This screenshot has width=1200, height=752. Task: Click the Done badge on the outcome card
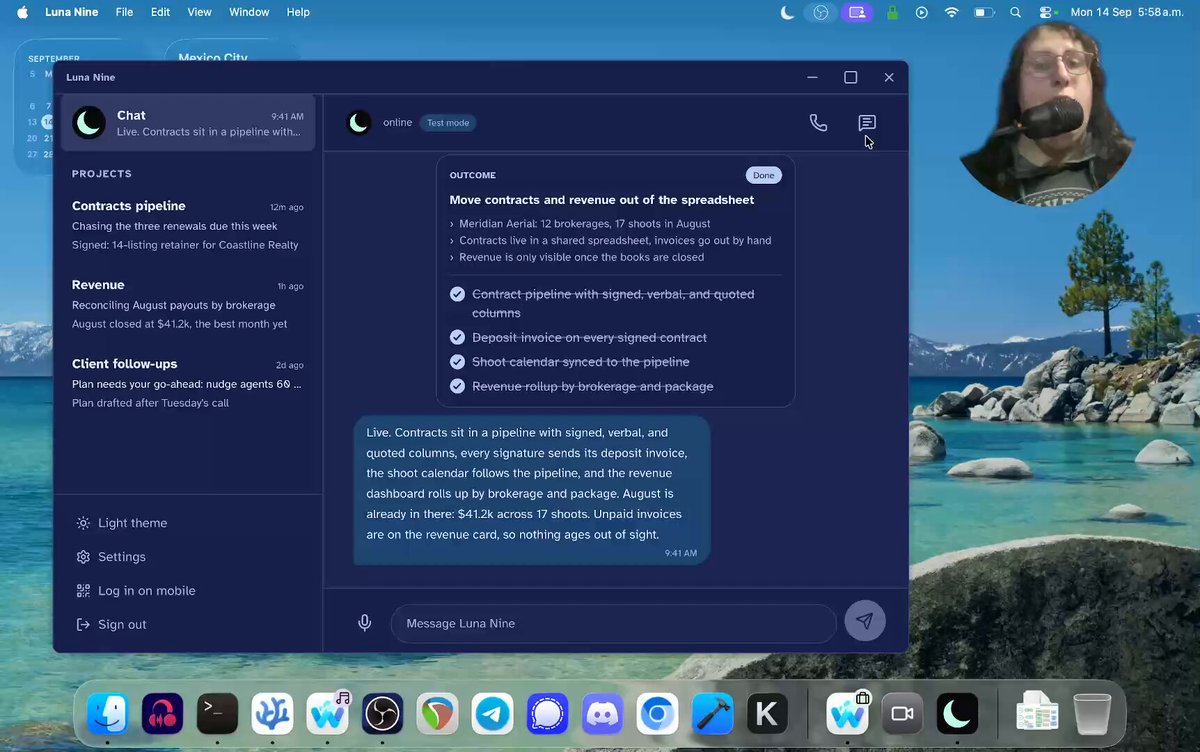(x=763, y=175)
